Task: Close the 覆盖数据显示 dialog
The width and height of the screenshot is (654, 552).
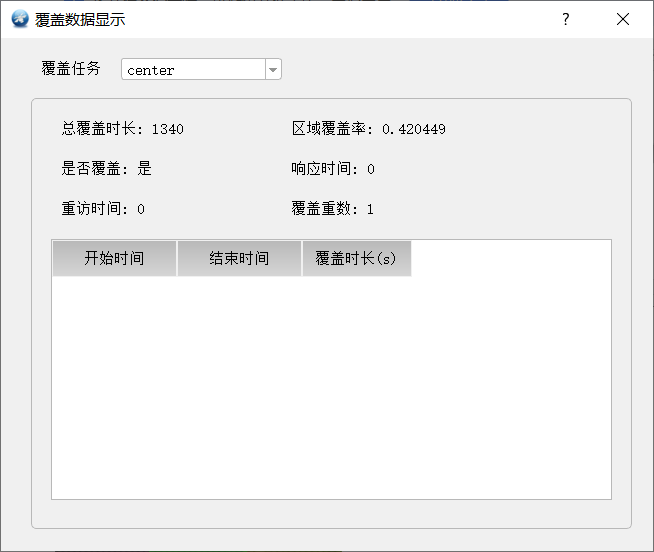Action: [x=623, y=19]
